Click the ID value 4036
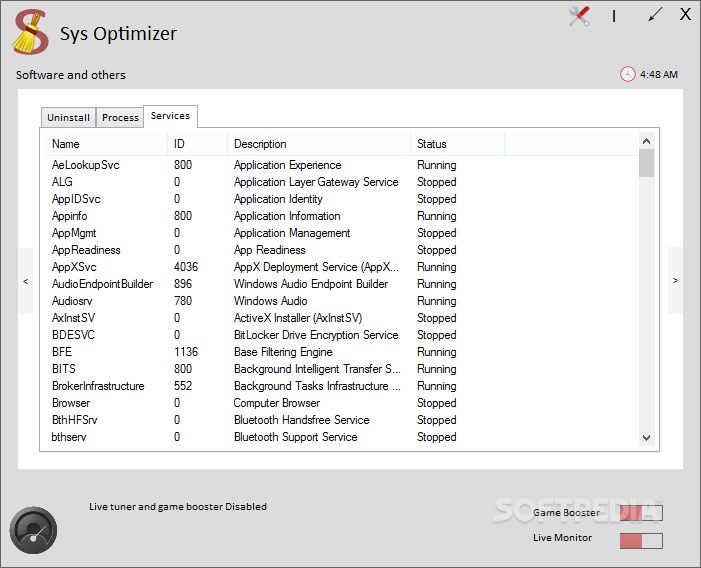The width and height of the screenshot is (701, 568). pos(186,267)
